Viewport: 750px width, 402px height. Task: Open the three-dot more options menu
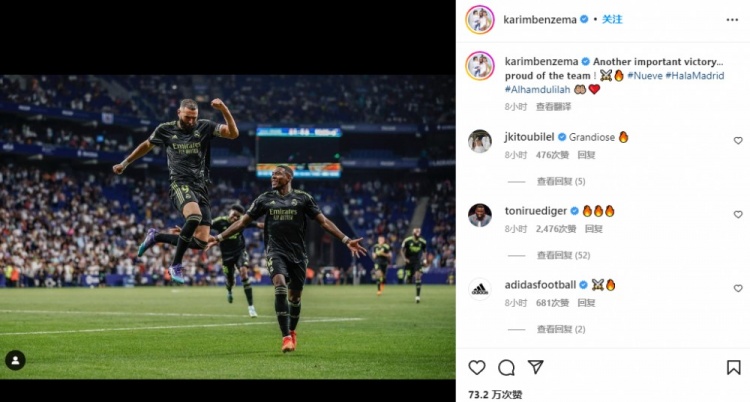point(732,20)
